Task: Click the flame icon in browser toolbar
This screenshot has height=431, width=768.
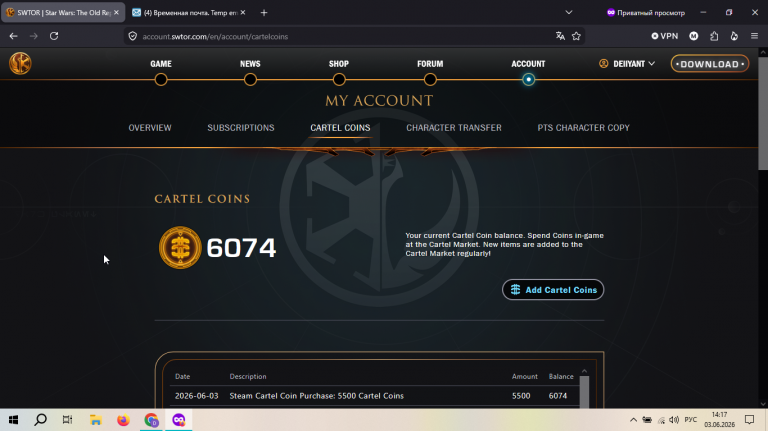Action: [734, 36]
